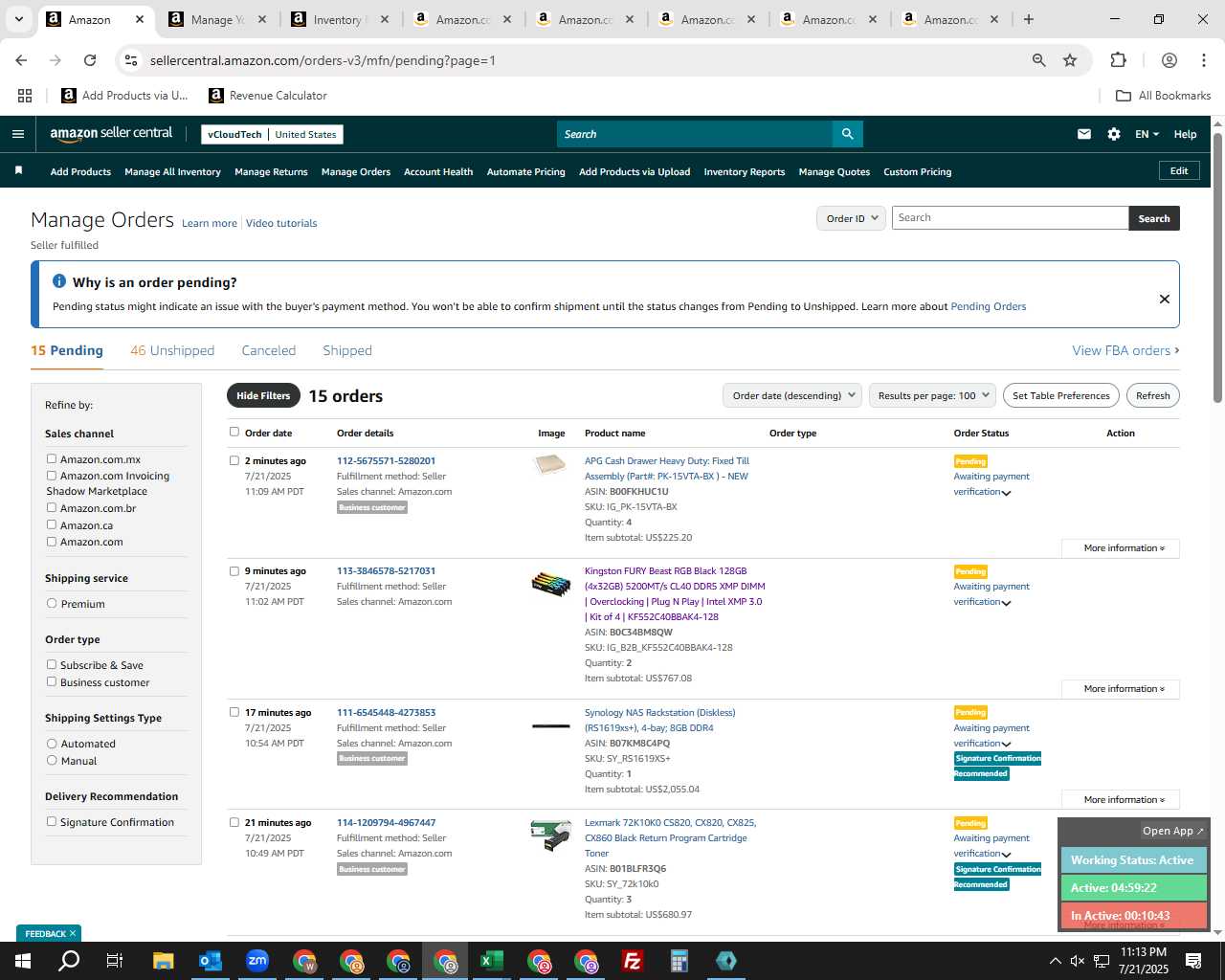The image size is (1225, 980).
Task: Switch to the Canceled tab
Action: (269, 350)
